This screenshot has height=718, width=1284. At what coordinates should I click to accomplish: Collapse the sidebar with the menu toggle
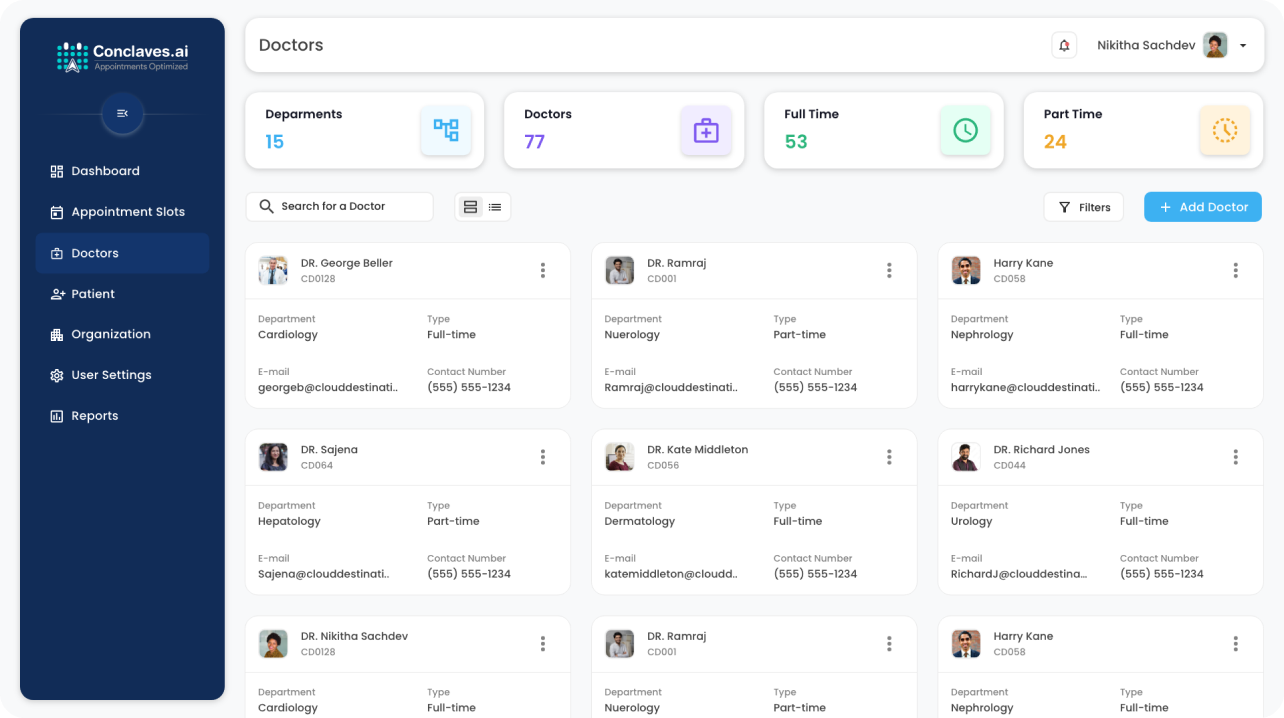point(122,114)
